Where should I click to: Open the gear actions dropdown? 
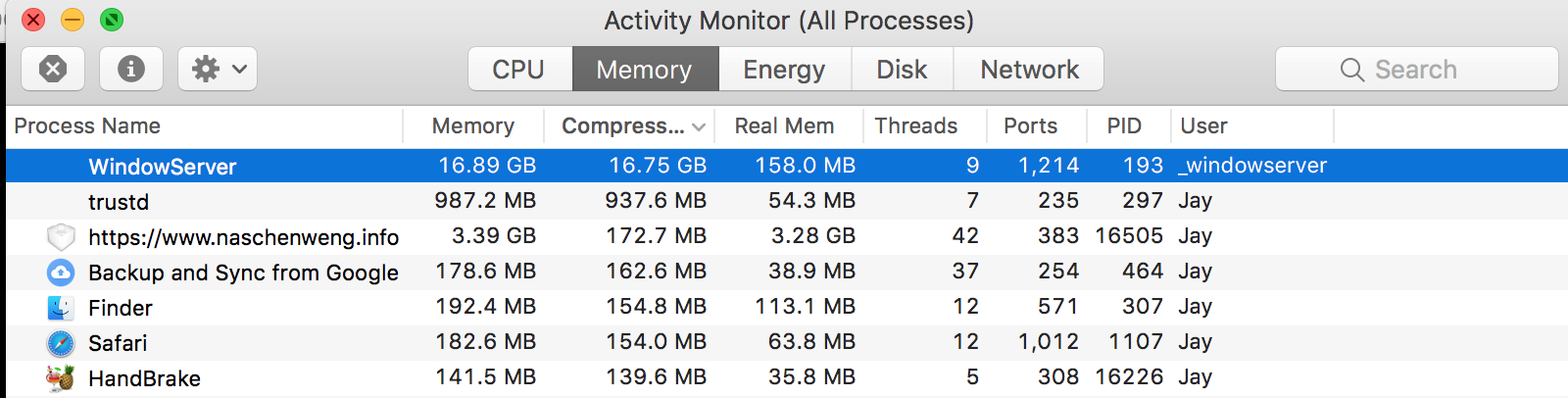click(x=218, y=69)
